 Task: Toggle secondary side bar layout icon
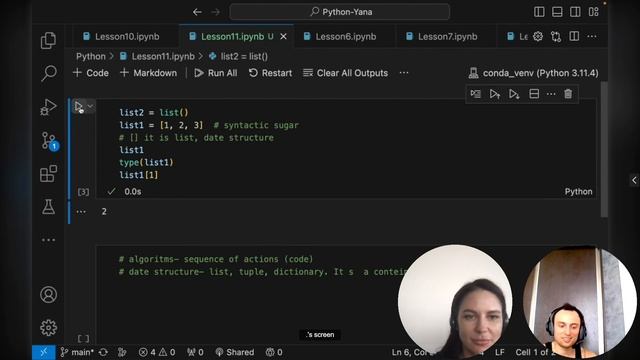coord(575,12)
